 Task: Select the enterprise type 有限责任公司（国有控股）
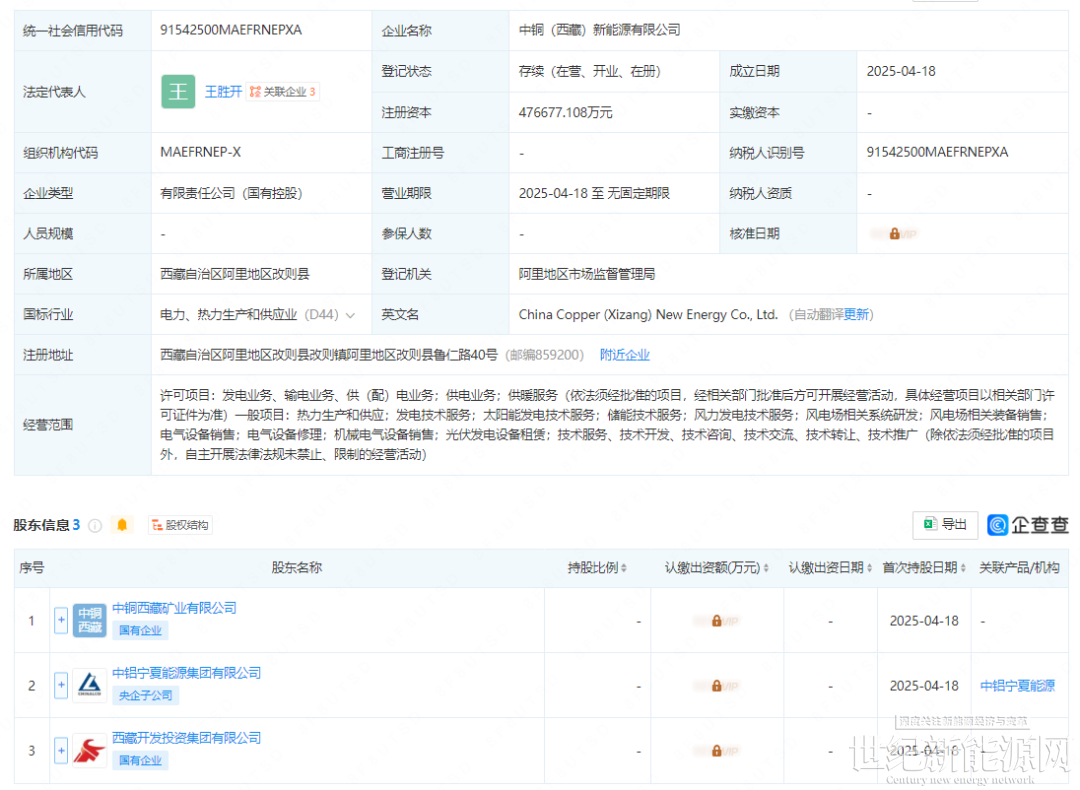(x=231, y=194)
